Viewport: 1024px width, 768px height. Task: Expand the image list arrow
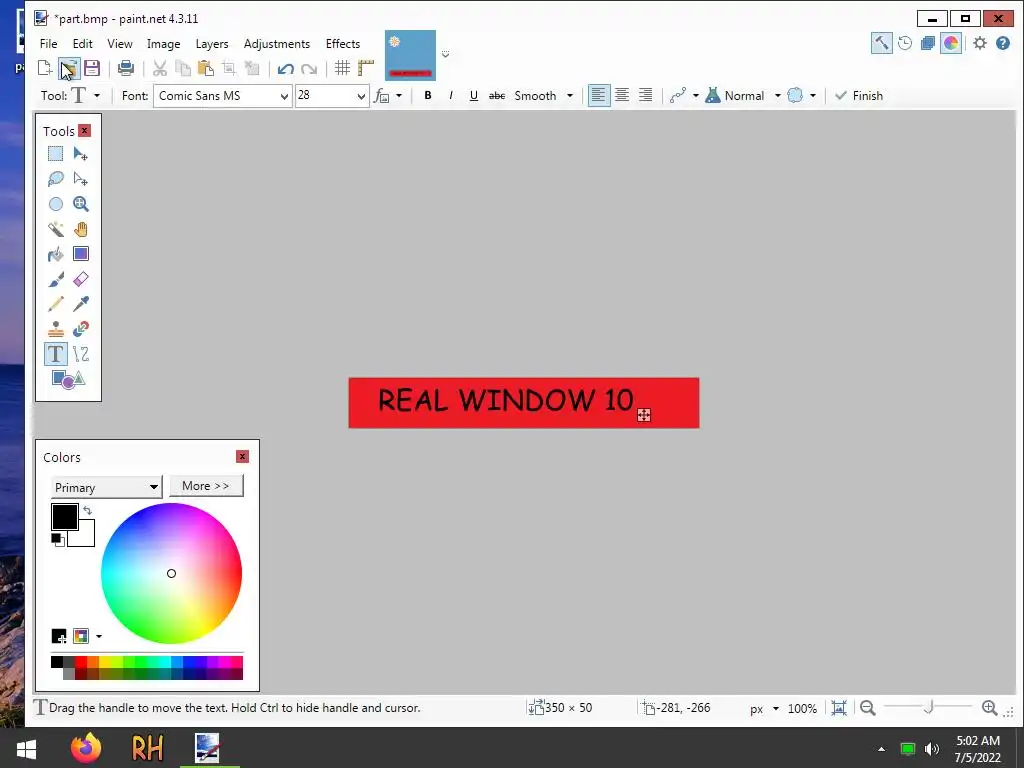pyautogui.click(x=445, y=54)
